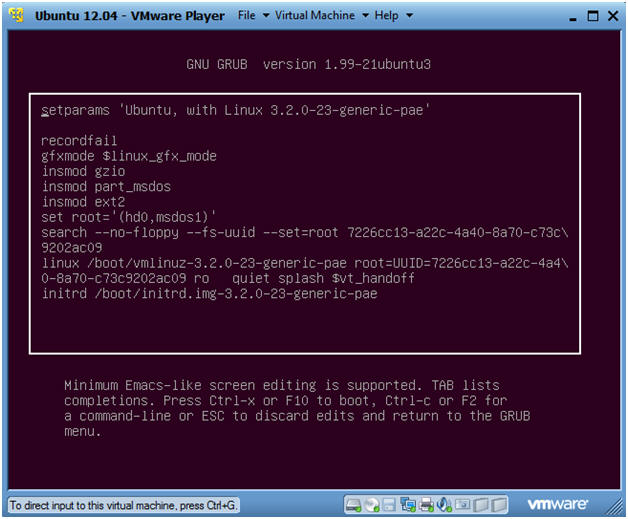Click the 'setparams' line in GRUB editor
The width and height of the screenshot is (628, 519).
click(236, 110)
